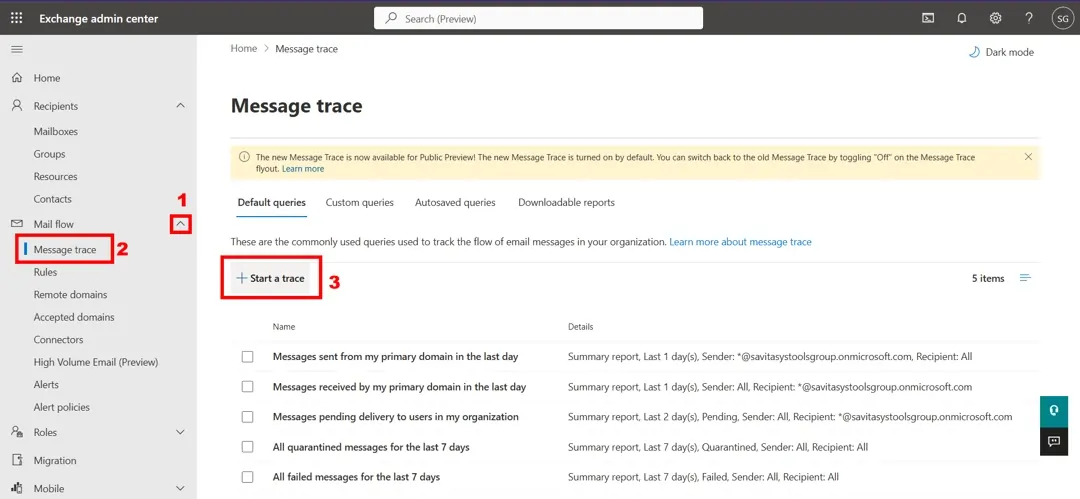Open High Volume Email (Preview)
Image resolution: width=1080 pixels, height=499 pixels.
coord(96,362)
